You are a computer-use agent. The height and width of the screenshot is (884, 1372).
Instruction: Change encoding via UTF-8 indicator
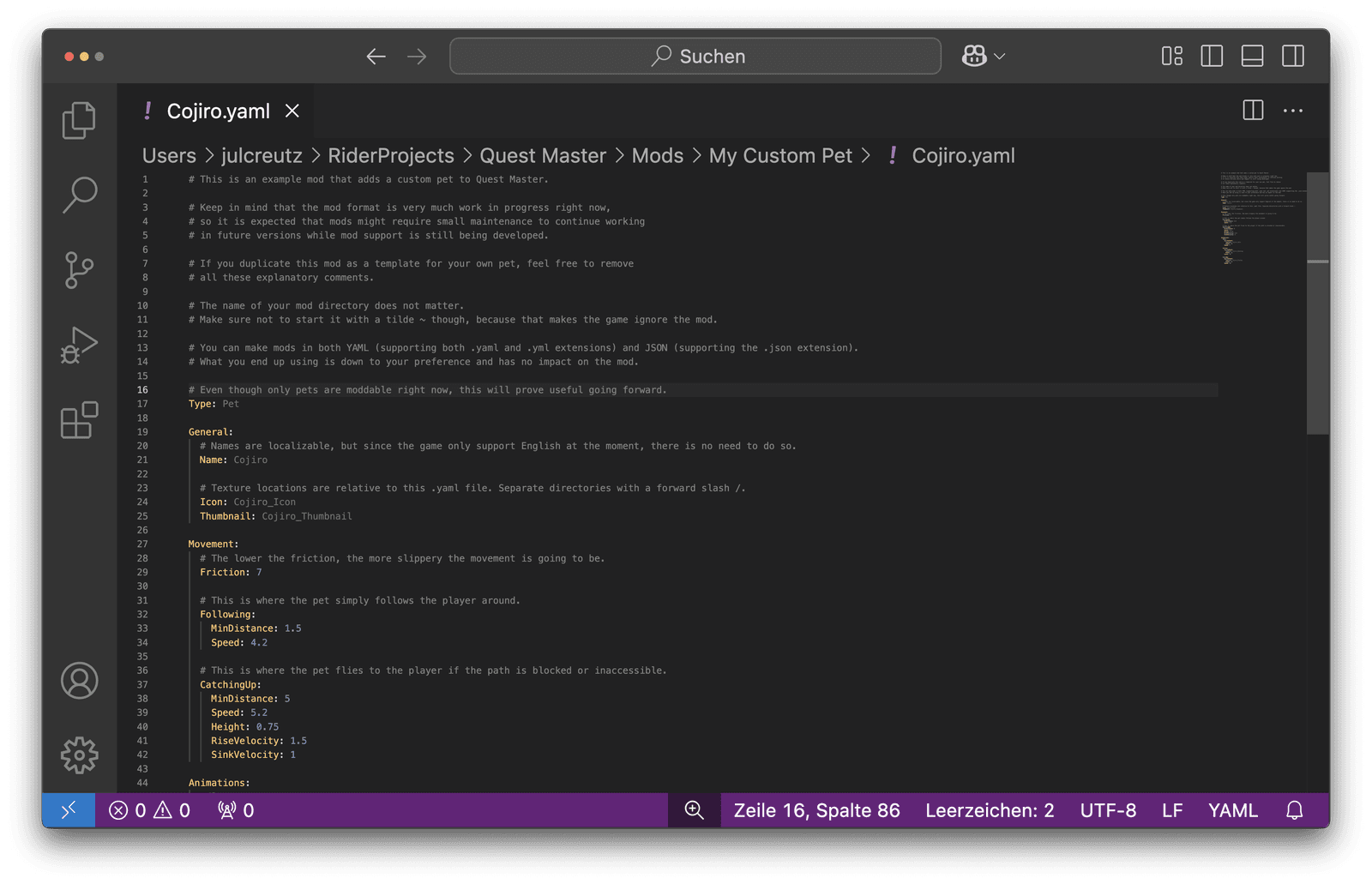pos(1108,810)
